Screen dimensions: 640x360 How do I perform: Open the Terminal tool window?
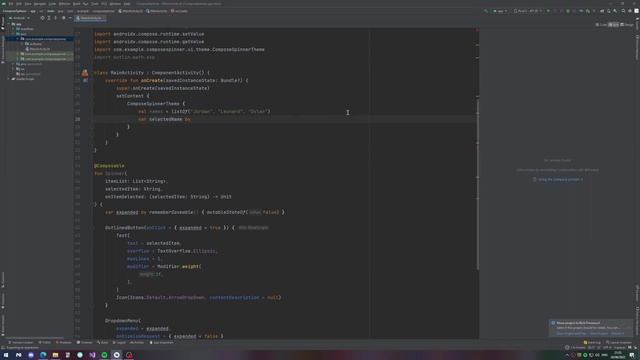coord(84,342)
